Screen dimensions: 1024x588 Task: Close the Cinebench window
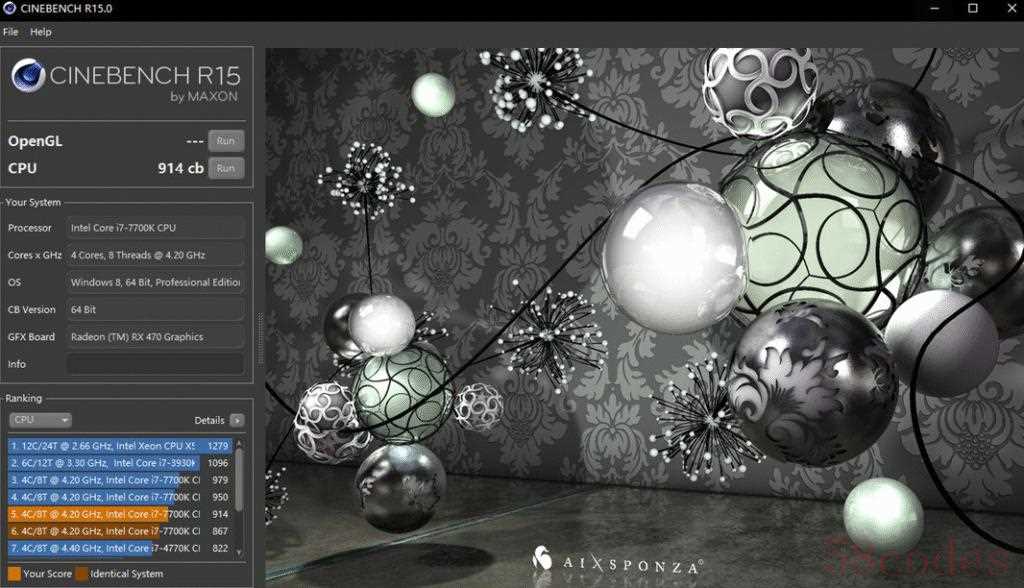point(1011,8)
